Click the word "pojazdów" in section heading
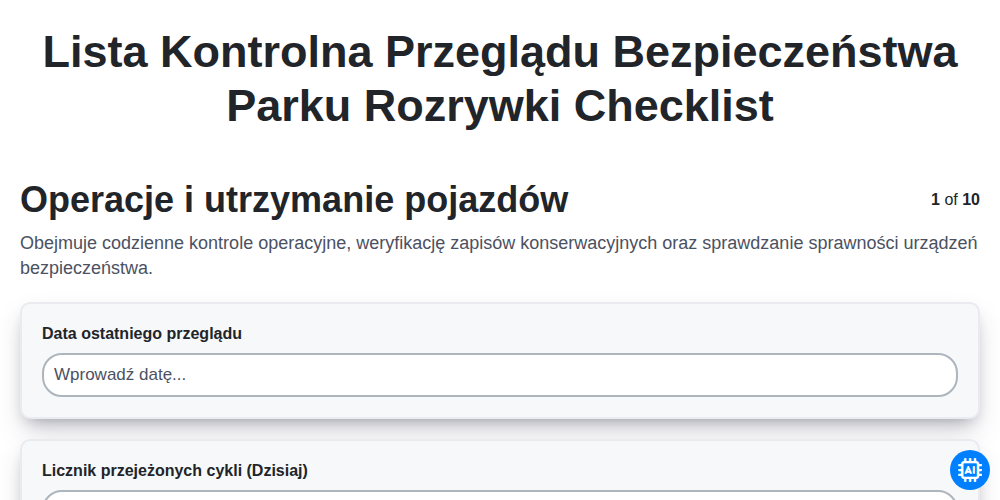The width and height of the screenshot is (1000, 500). pos(487,201)
